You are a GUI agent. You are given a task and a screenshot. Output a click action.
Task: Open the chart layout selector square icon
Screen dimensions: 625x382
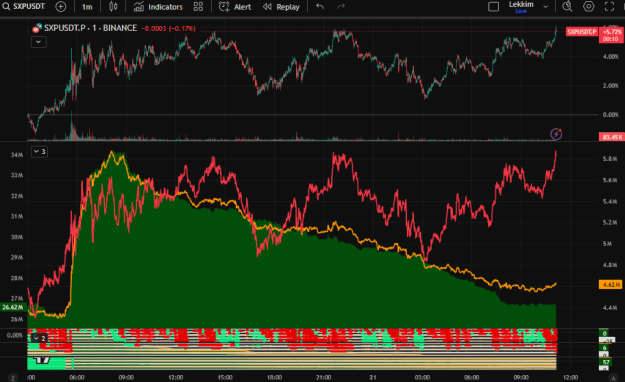(x=493, y=7)
